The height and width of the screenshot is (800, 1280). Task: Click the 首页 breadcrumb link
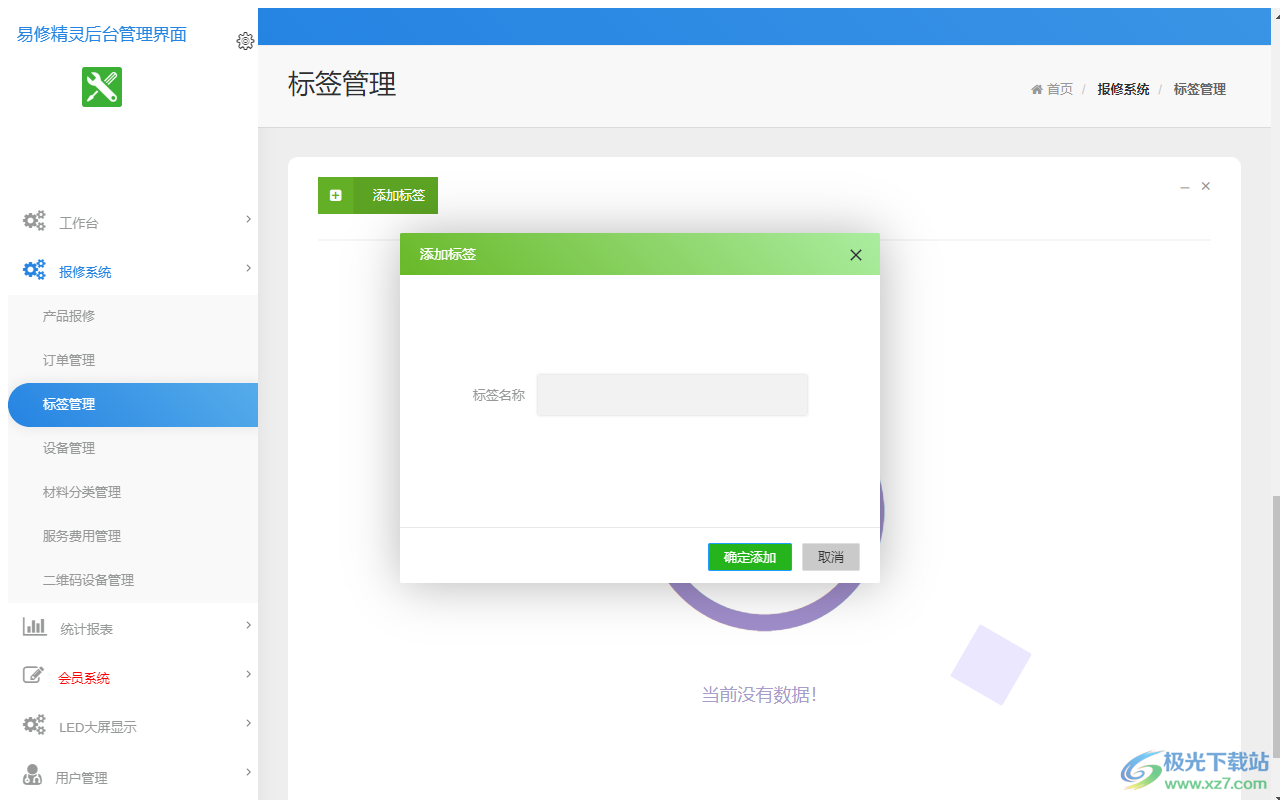[x=1058, y=89]
